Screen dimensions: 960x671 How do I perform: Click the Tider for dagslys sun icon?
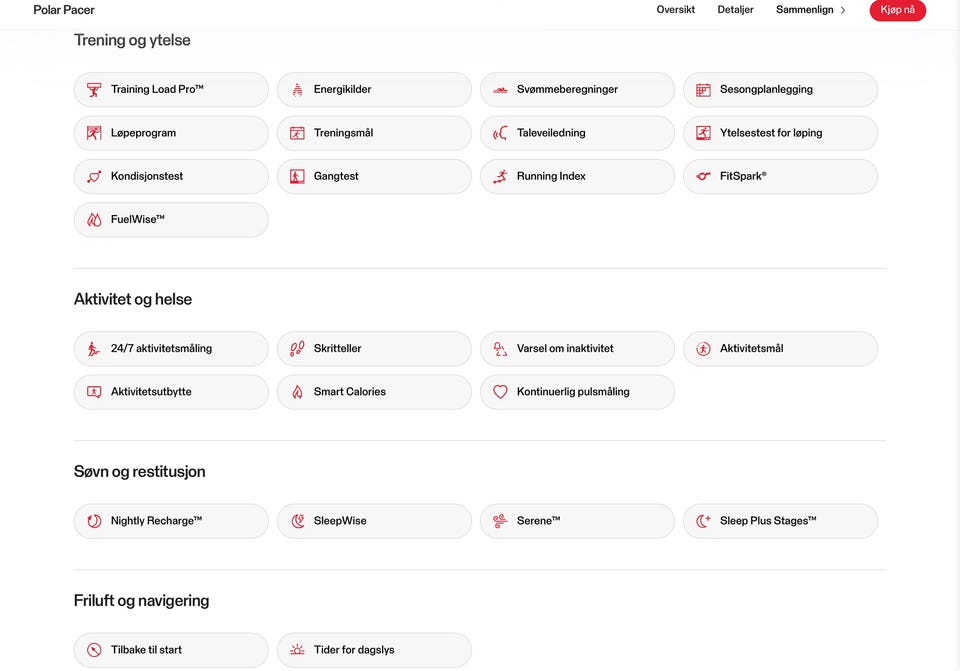point(297,650)
